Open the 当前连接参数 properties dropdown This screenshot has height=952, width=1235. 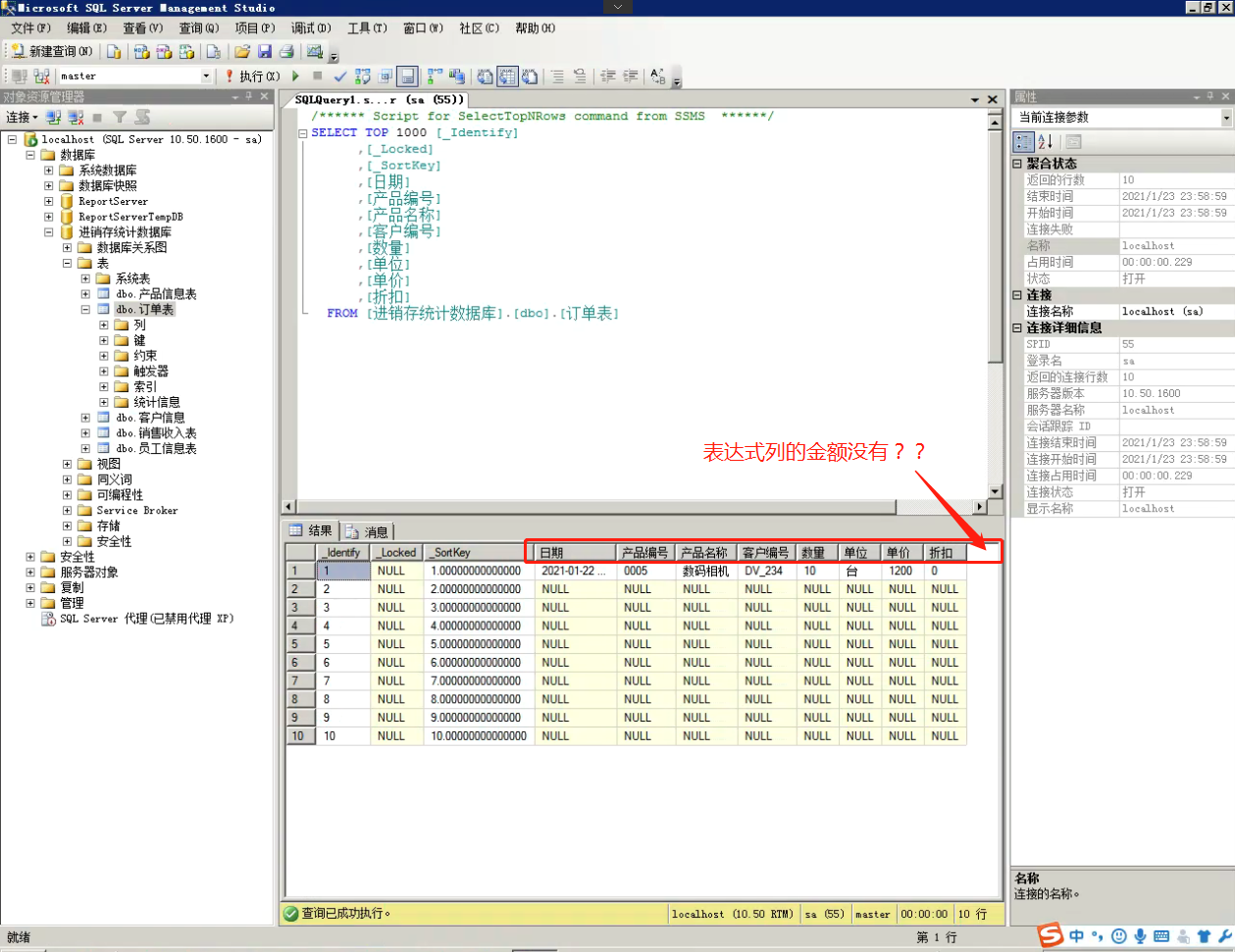1226,118
